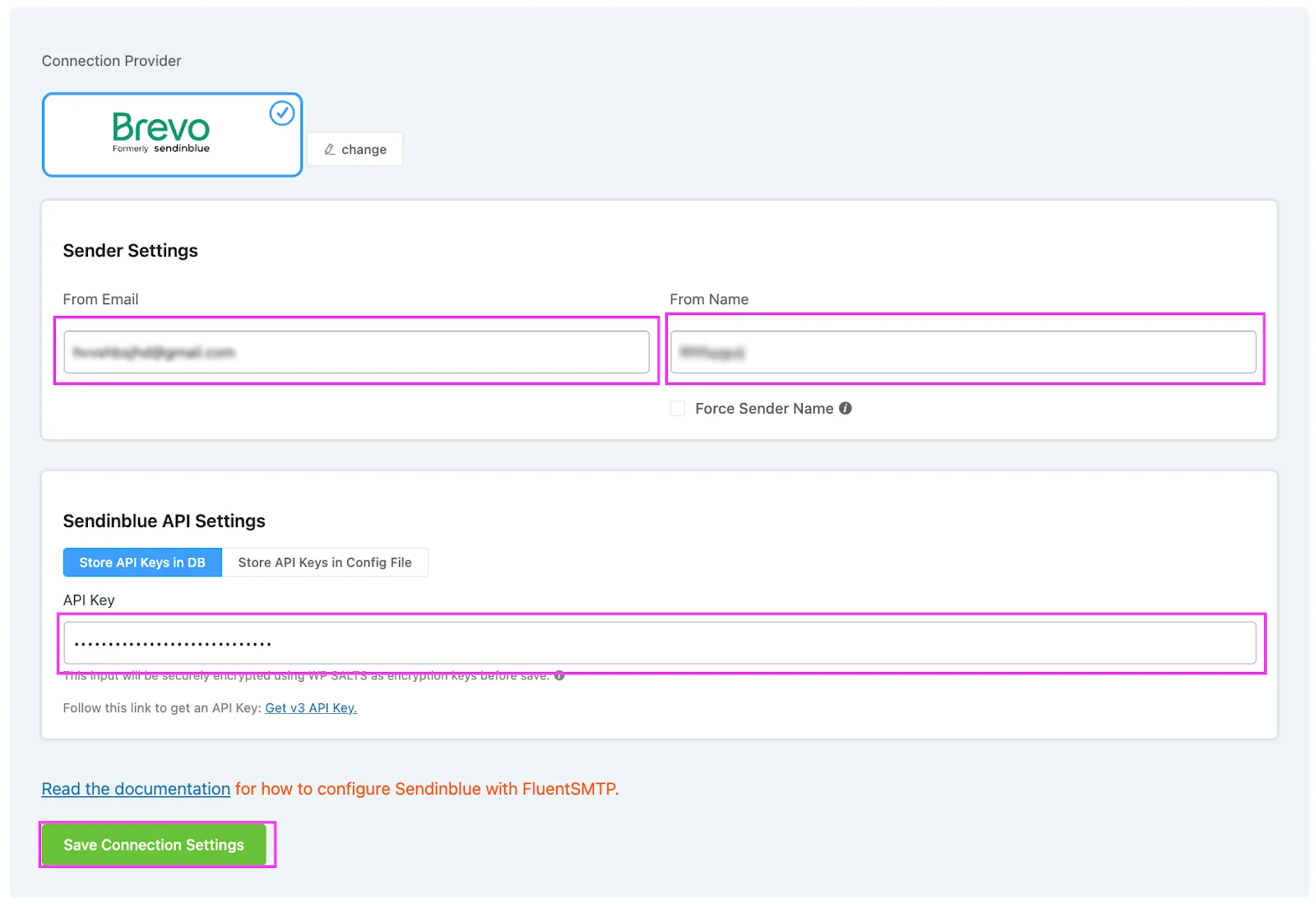
Task: Click the info icon next to Force Sender Name
Action: (x=846, y=408)
